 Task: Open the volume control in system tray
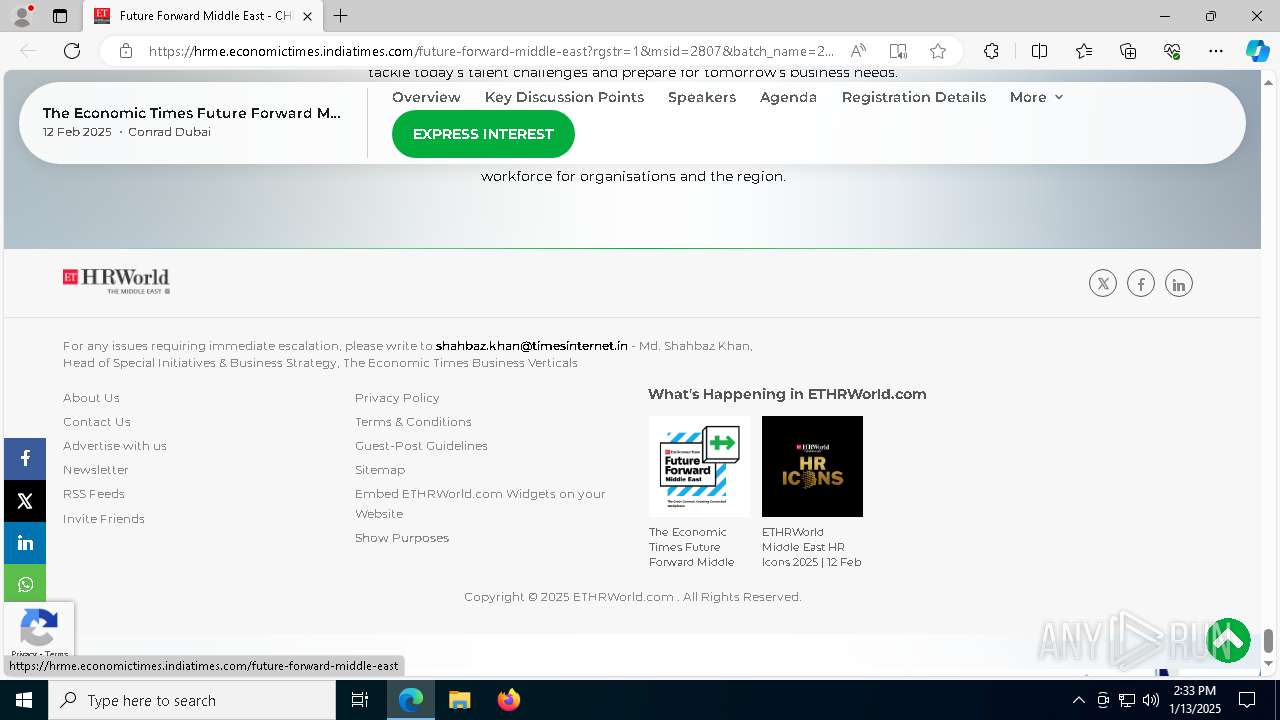click(1151, 700)
